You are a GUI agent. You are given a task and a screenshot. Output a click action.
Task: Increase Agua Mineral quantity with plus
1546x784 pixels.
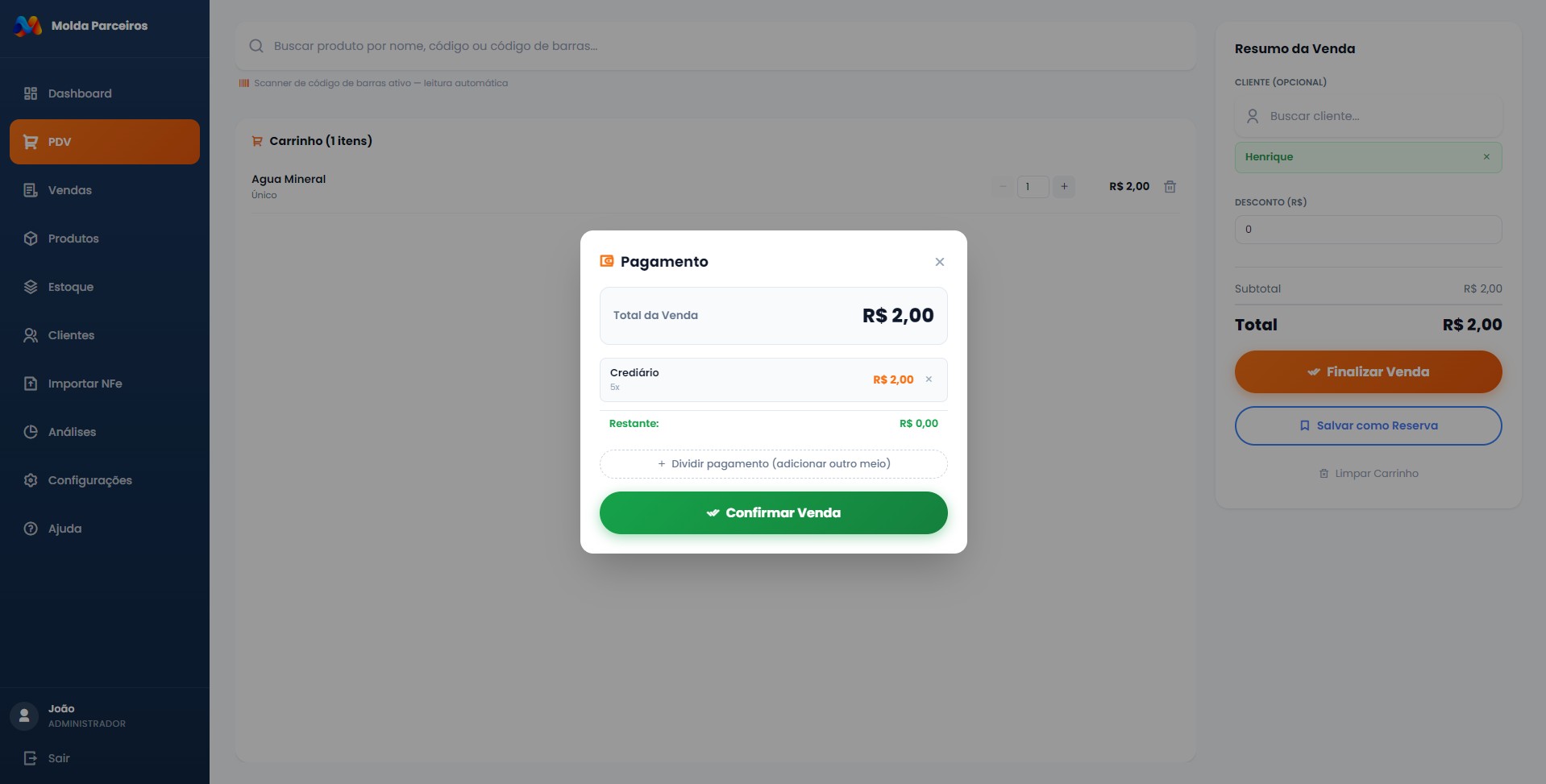point(1064,187)
